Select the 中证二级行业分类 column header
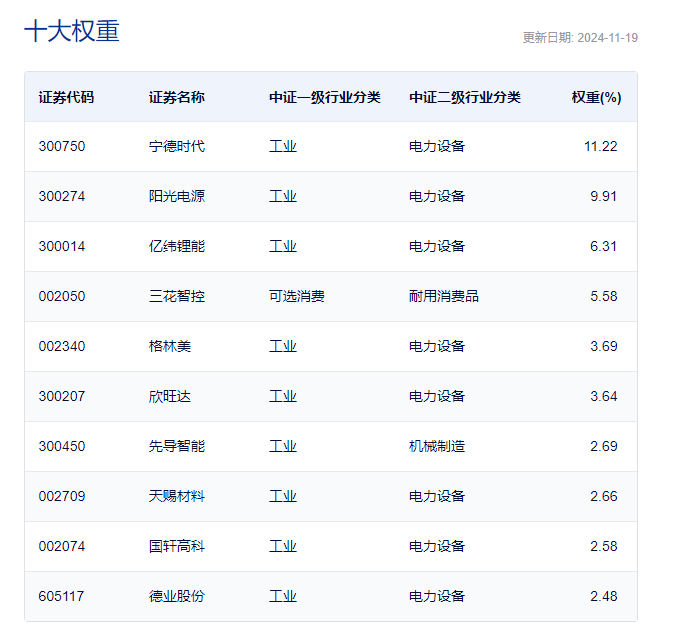Viewport: 674px width, 630px height. [464, 97]
